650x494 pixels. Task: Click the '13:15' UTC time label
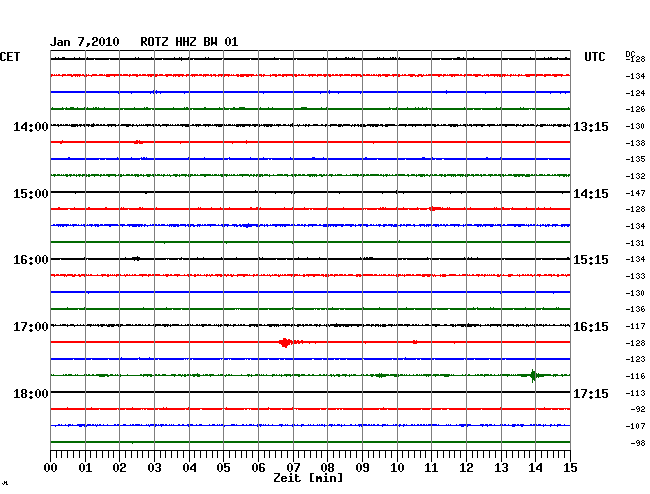point(591,126)
